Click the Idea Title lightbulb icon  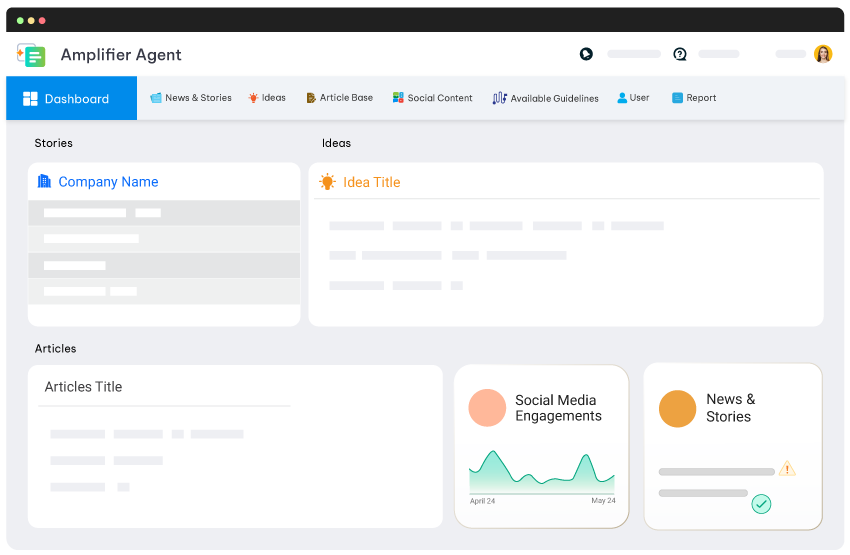(327, 182)
